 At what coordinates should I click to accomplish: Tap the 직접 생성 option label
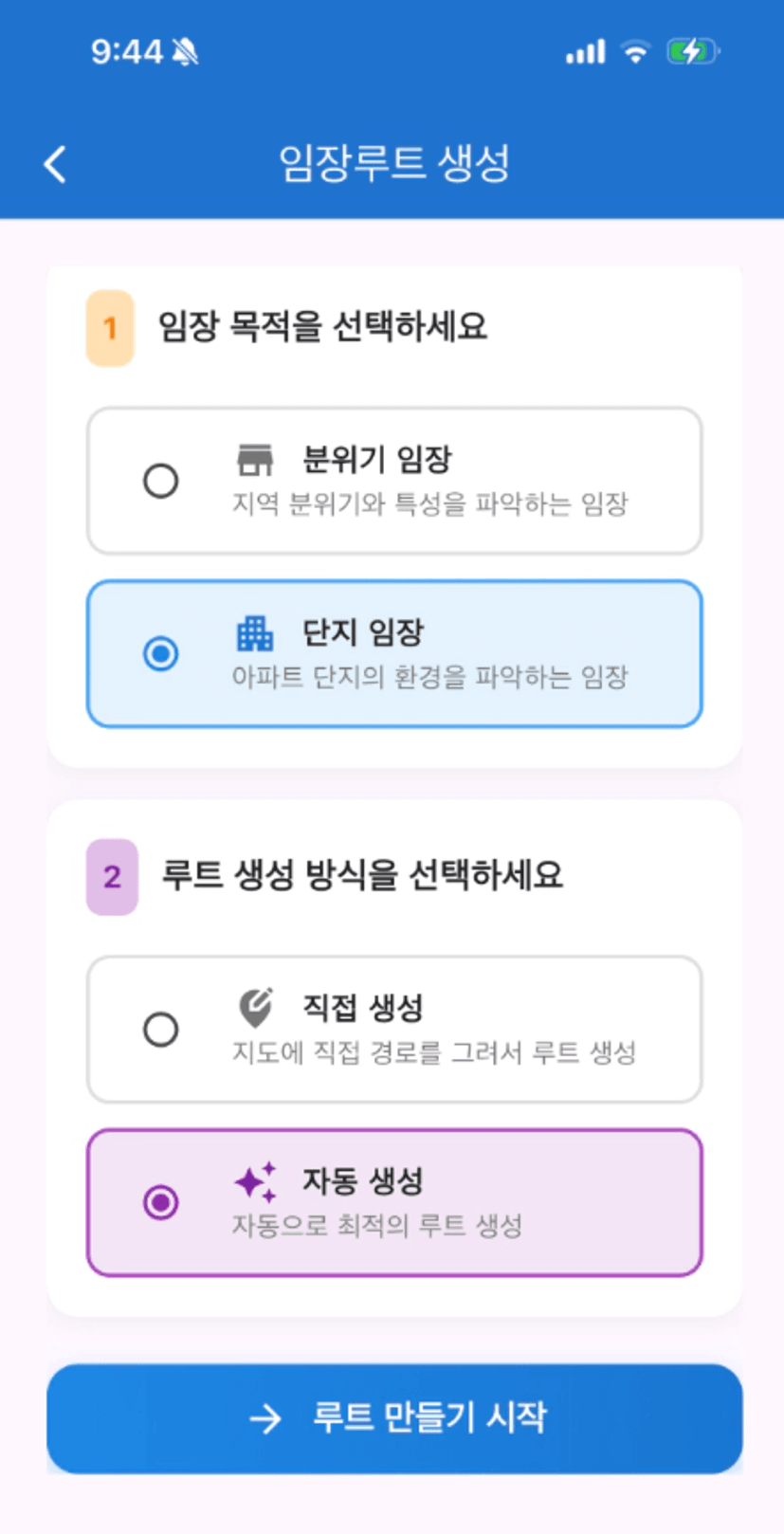[x=362, y=1007]
